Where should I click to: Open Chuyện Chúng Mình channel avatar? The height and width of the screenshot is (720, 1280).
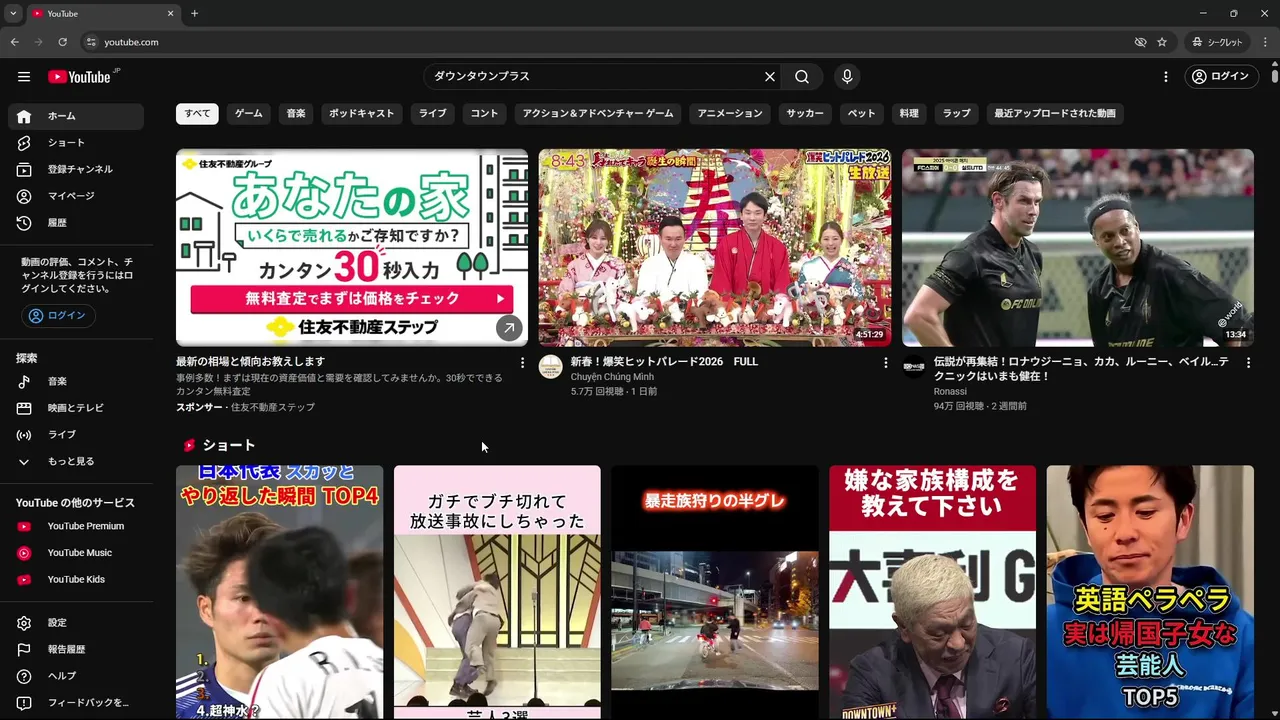click(551, 367)
